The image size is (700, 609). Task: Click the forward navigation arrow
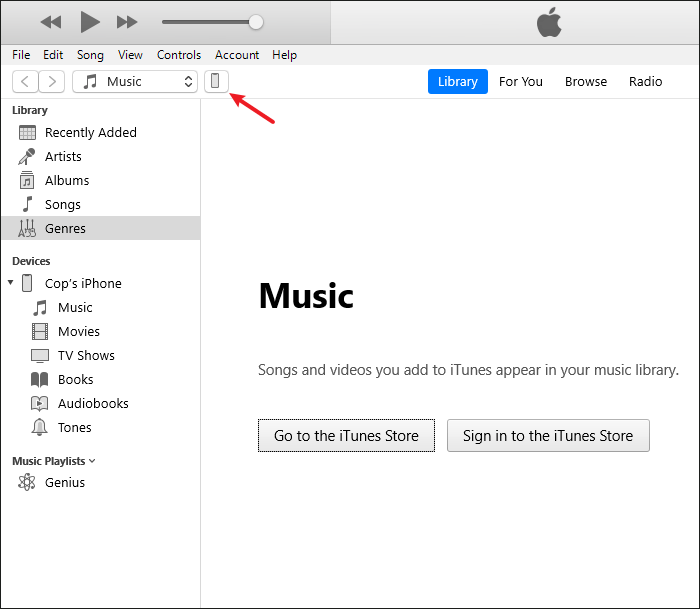point(52,81)
